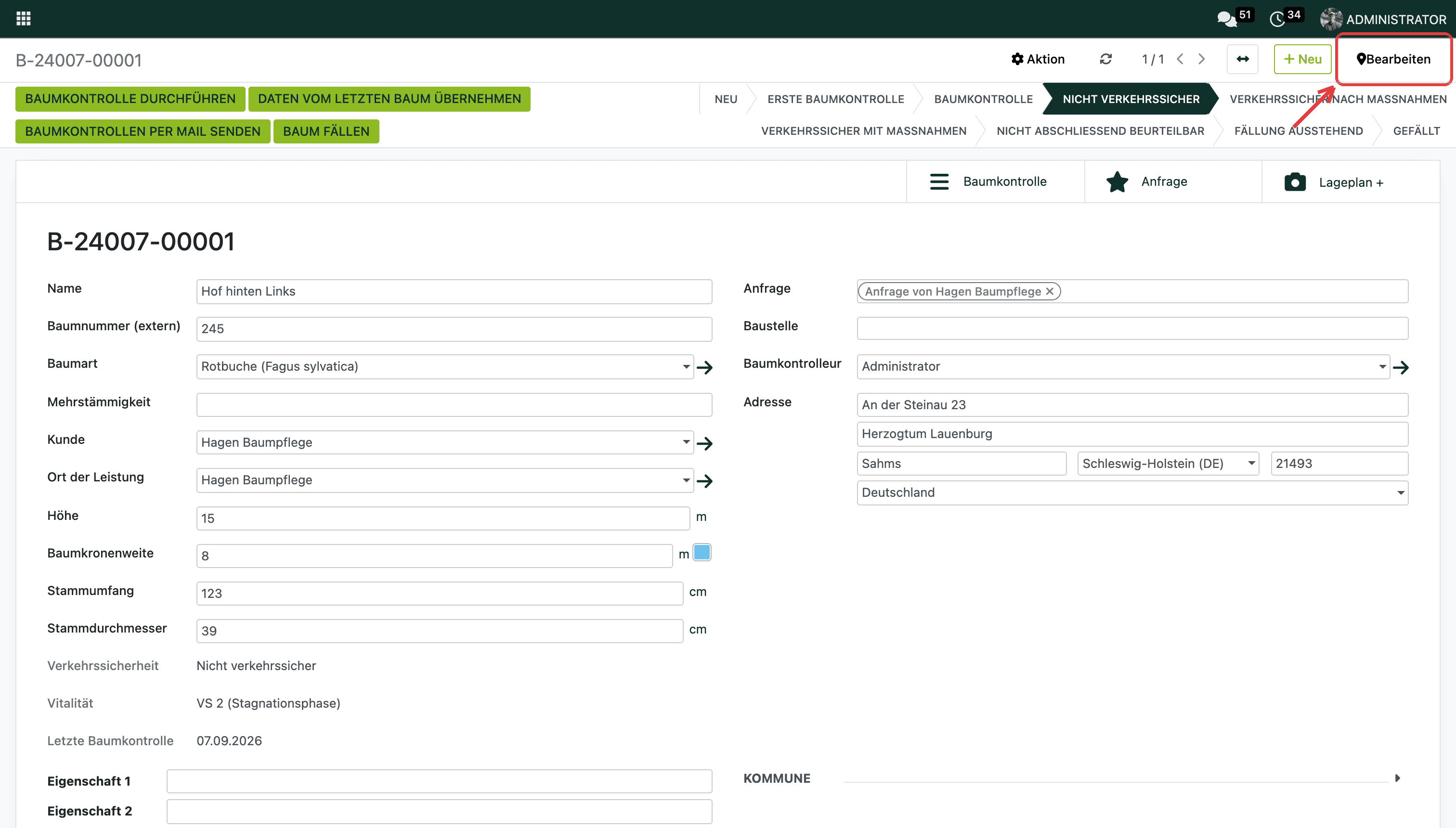Click the Baustelle input field

(x=1132, y=329)
